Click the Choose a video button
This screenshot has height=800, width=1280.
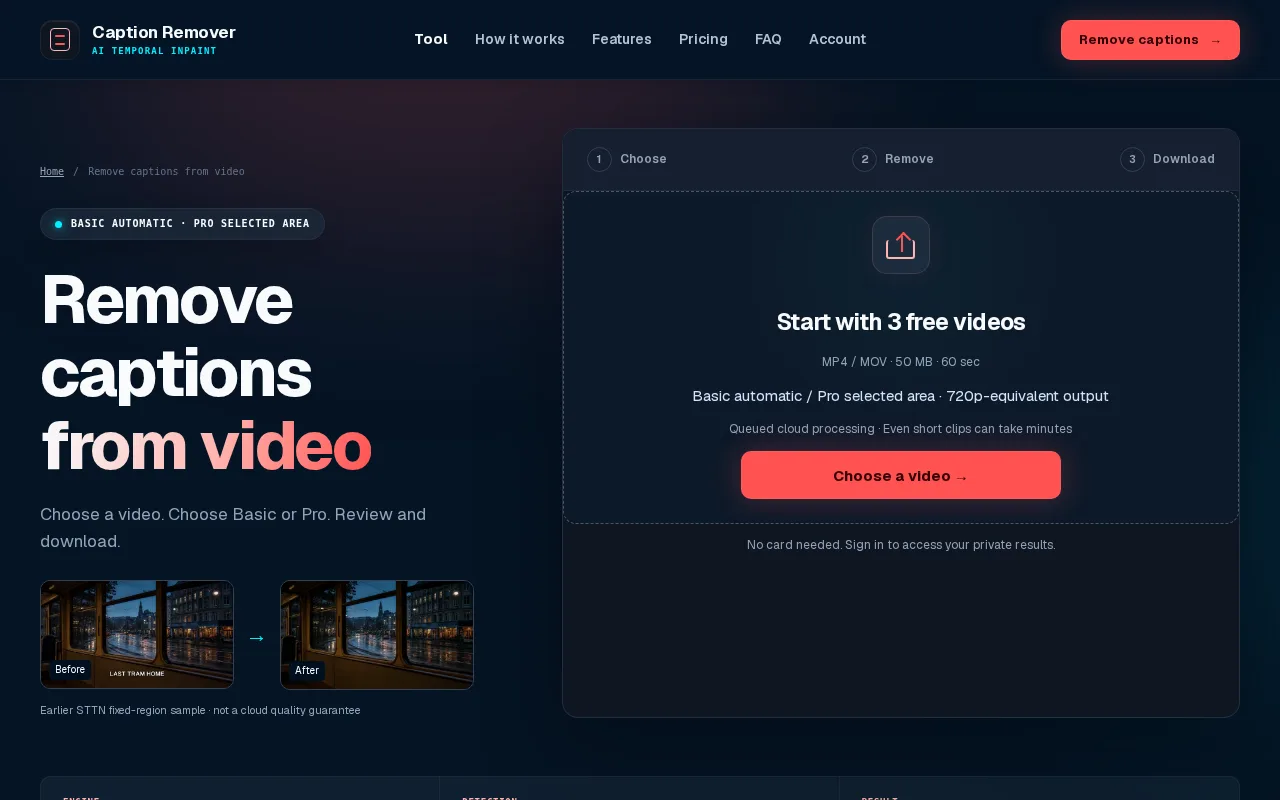(901, 475)
